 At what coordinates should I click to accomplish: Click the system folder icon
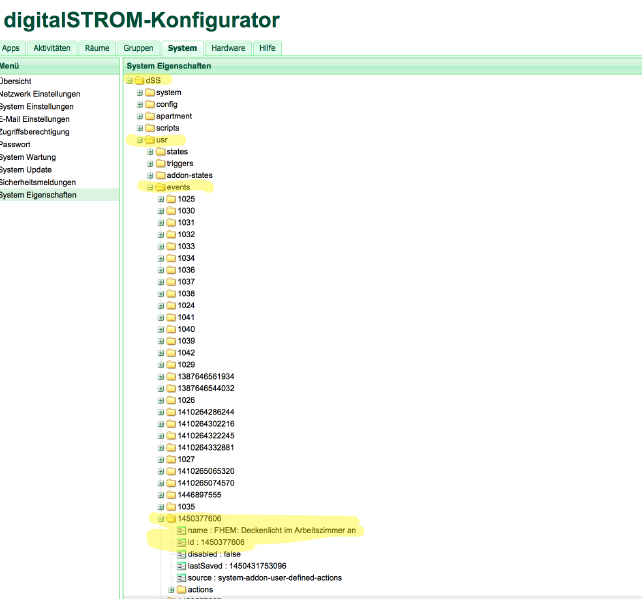[x=150, y=92]
